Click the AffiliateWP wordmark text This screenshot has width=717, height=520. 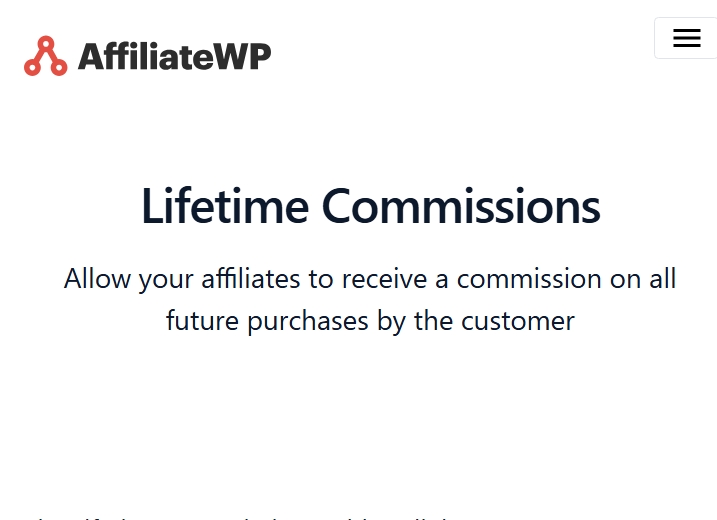pyautogui.click(x=175, y=56)
